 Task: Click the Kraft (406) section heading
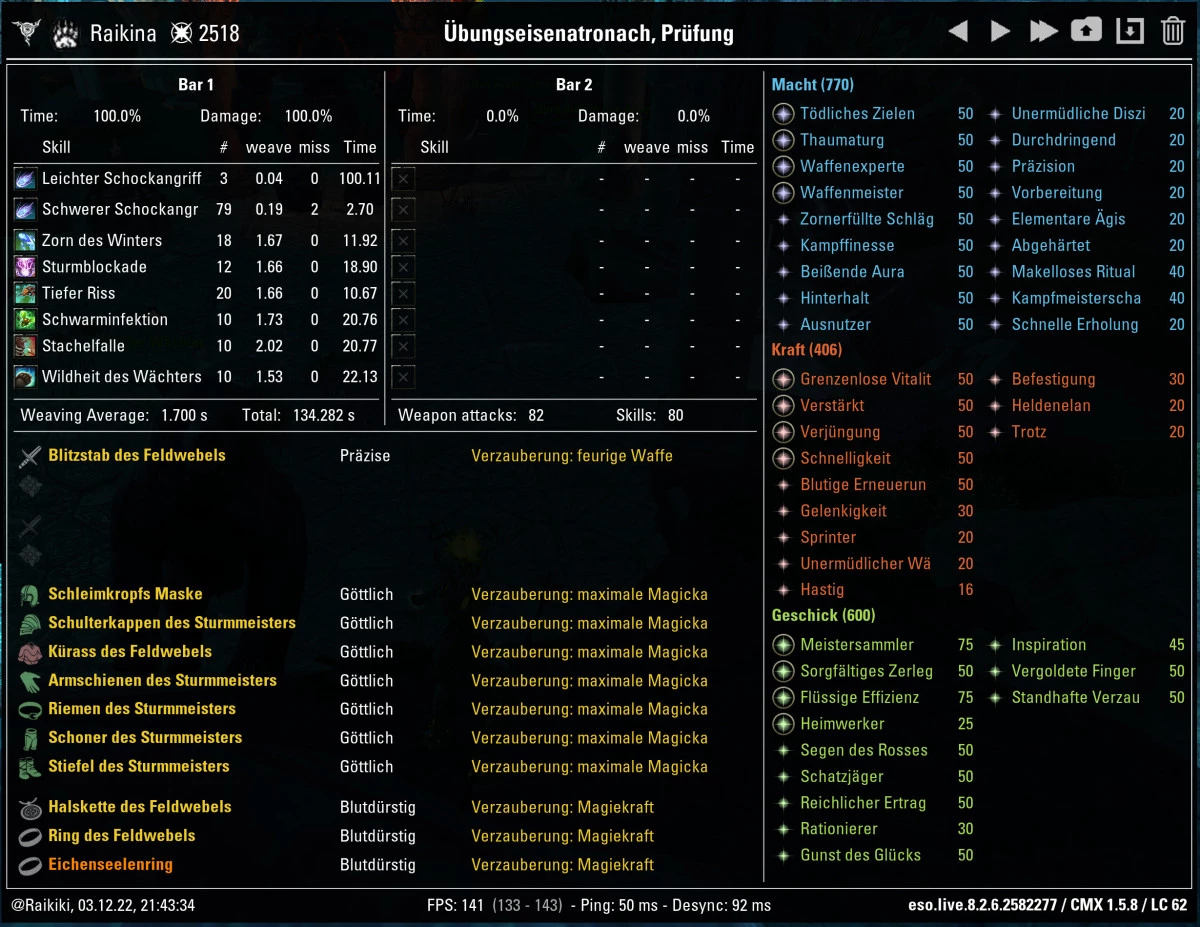[807, 350]
